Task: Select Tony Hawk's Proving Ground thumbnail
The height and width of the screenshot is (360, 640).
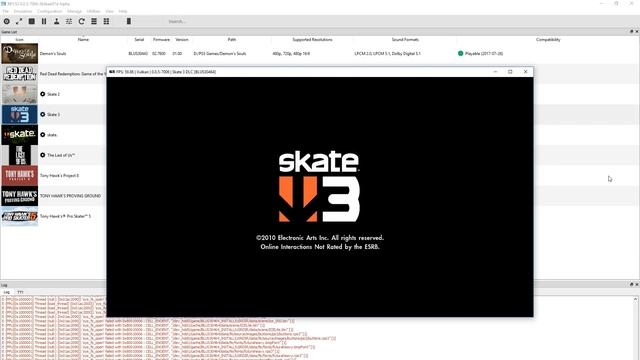Action: [20, 196]
